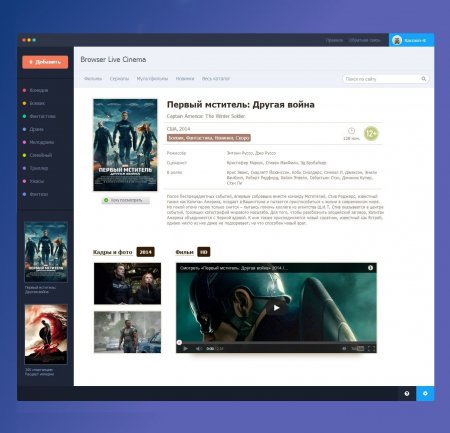Viewport: 450px width, 433px height.
Task: Open Весь каталог navigation tab
Action: coord(216,79)
